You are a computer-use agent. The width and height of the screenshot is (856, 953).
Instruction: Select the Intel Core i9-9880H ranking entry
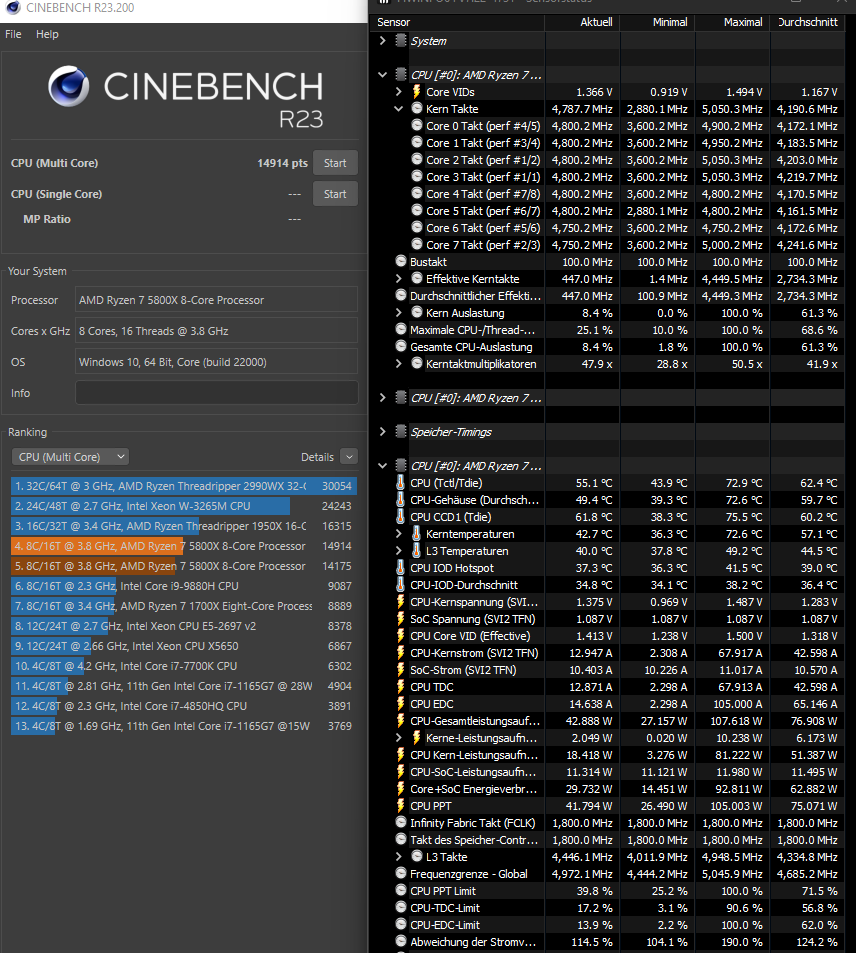(184, 586)
